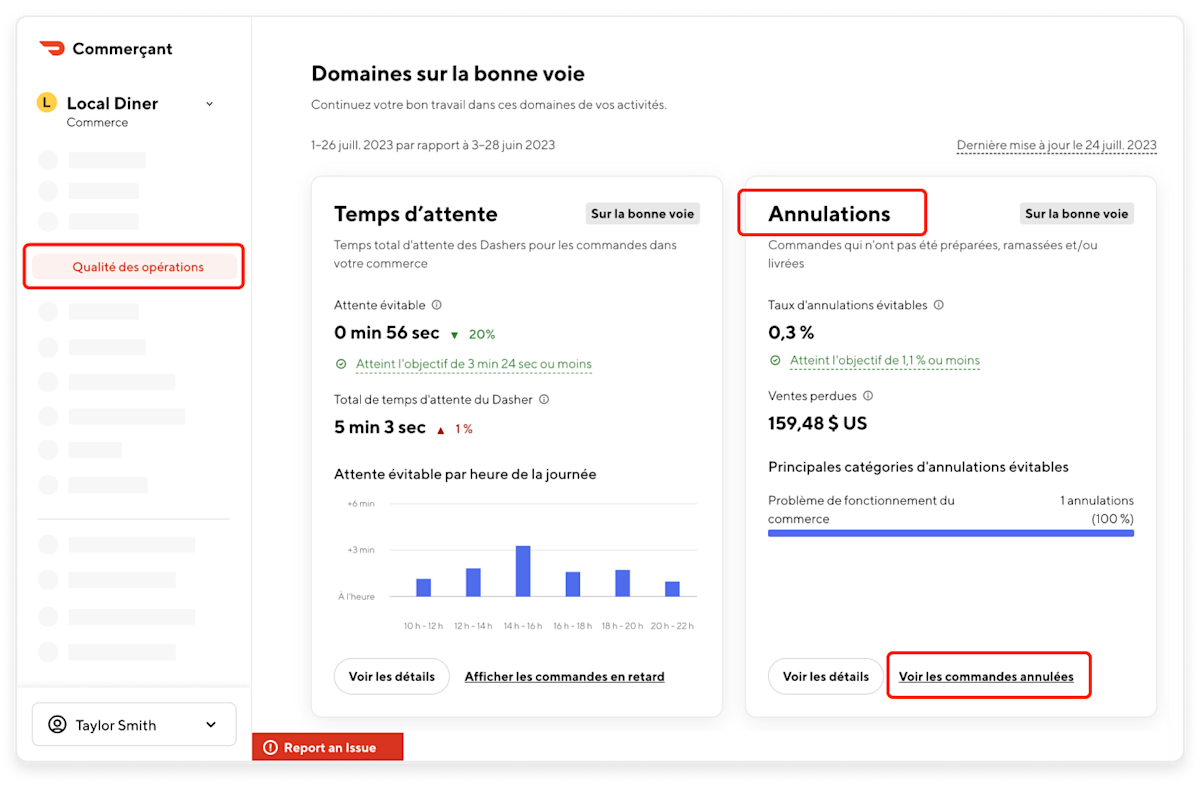The width and height of the screenshot is (1200, 795).
Task: Click the Taylor Smith profile icon
Action: [58, 725]
